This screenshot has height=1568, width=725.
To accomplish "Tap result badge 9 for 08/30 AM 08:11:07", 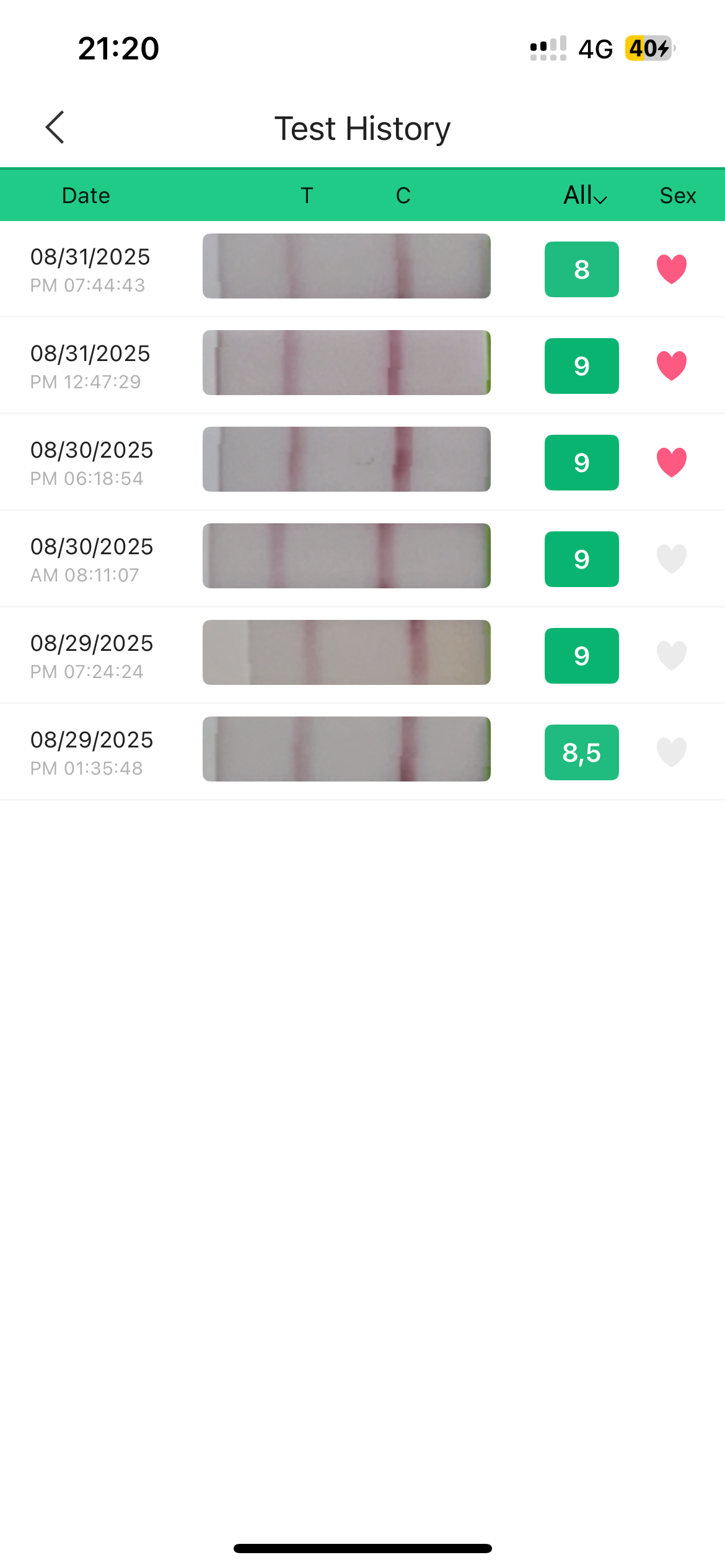I will click(x=581, y=559).
